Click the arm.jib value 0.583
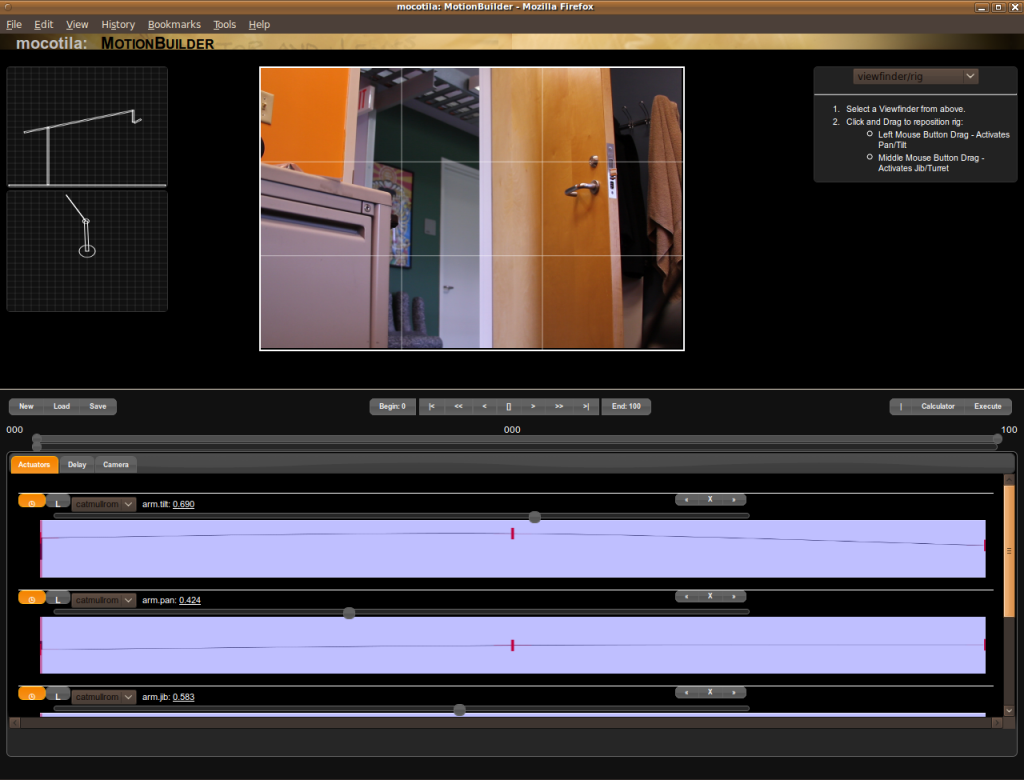1024x780 pixels. [x=184, y=697]
